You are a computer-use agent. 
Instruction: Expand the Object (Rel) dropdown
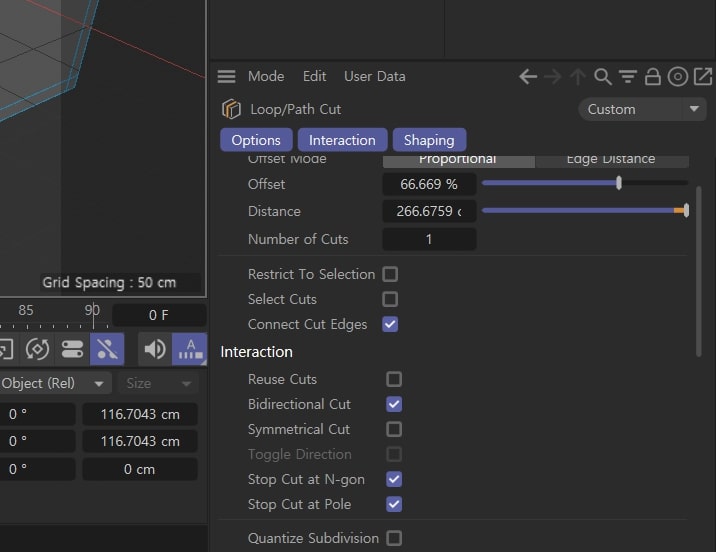click(55, 384)
